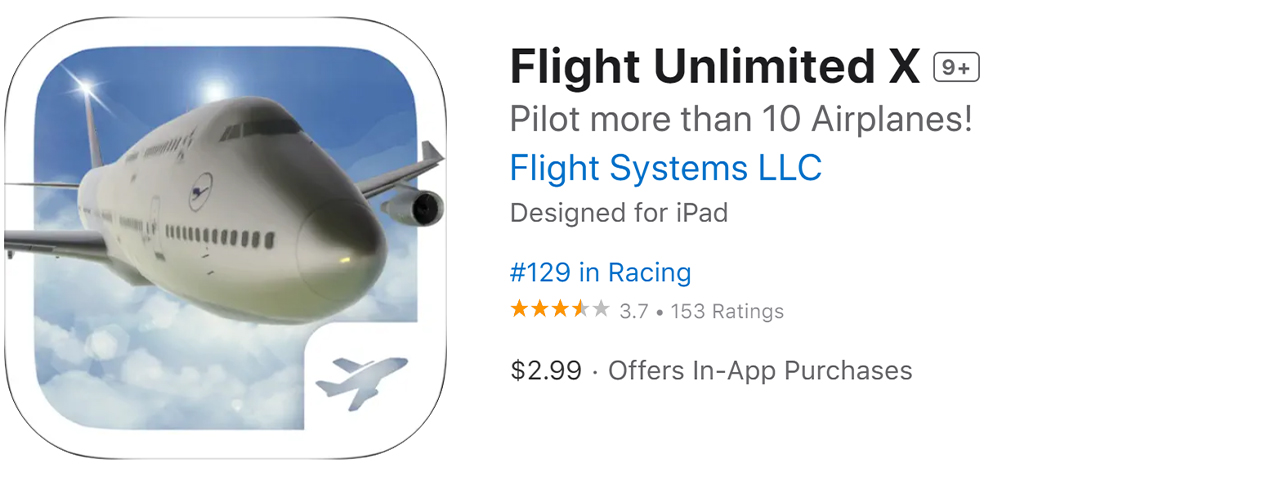The width and height of the screenshot is (1280, 477).
Task: Click the Flight Unlimited X title
Action: 714,68
